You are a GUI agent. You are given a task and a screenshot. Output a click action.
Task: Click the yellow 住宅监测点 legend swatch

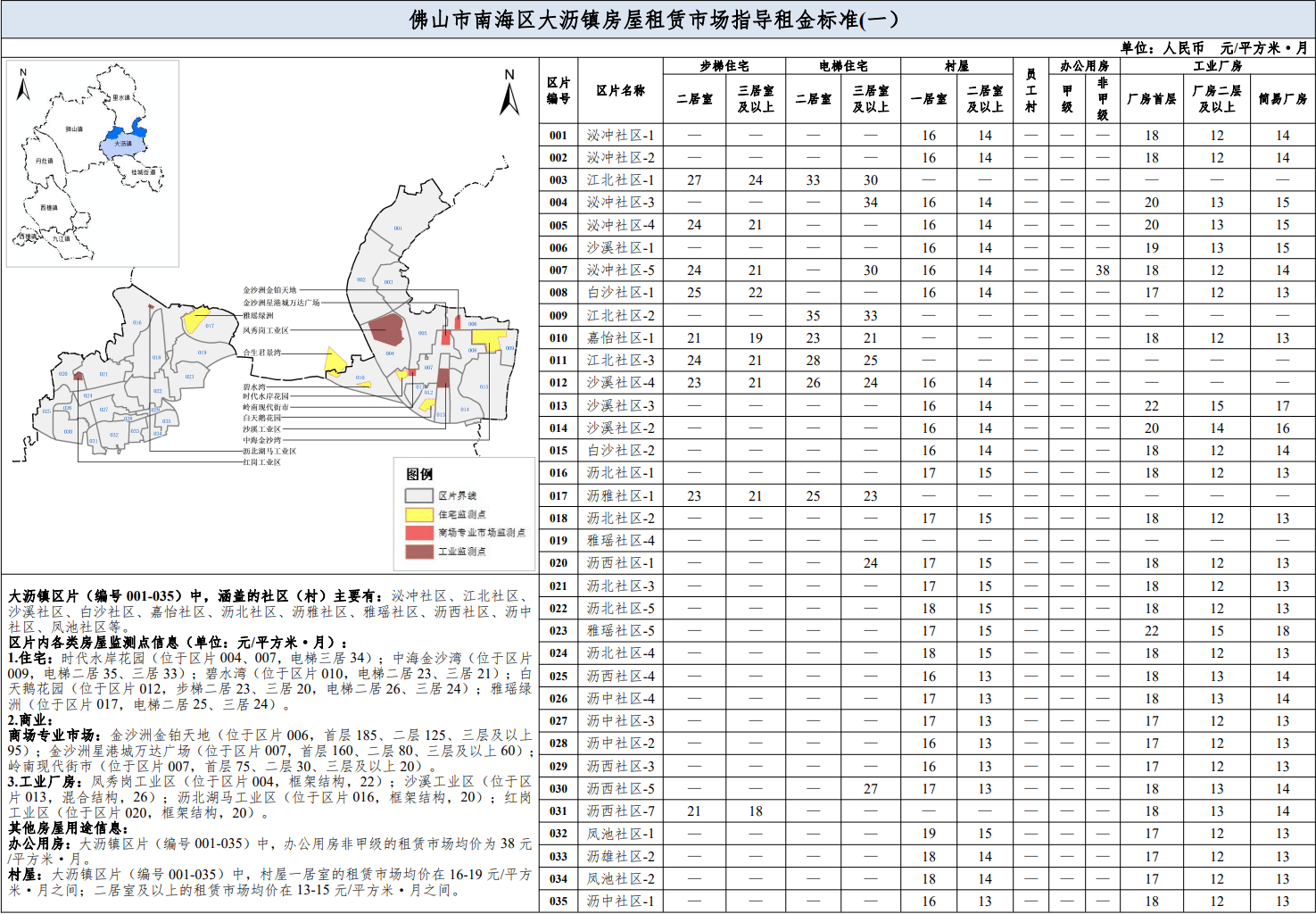(418, 514)
